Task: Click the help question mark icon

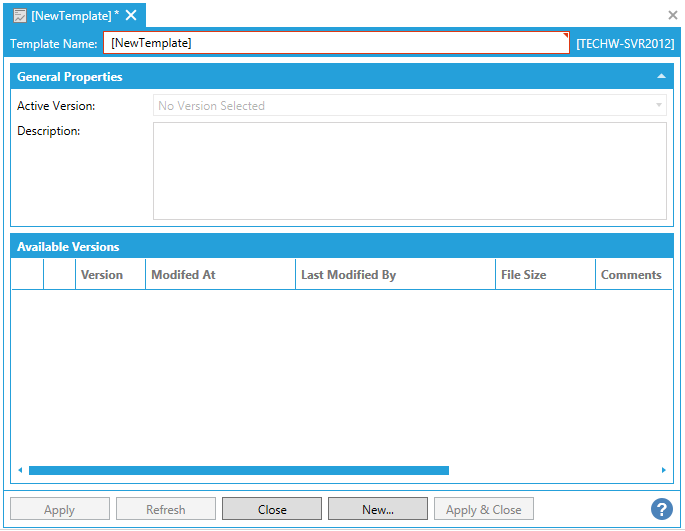Action: (661, 509)
